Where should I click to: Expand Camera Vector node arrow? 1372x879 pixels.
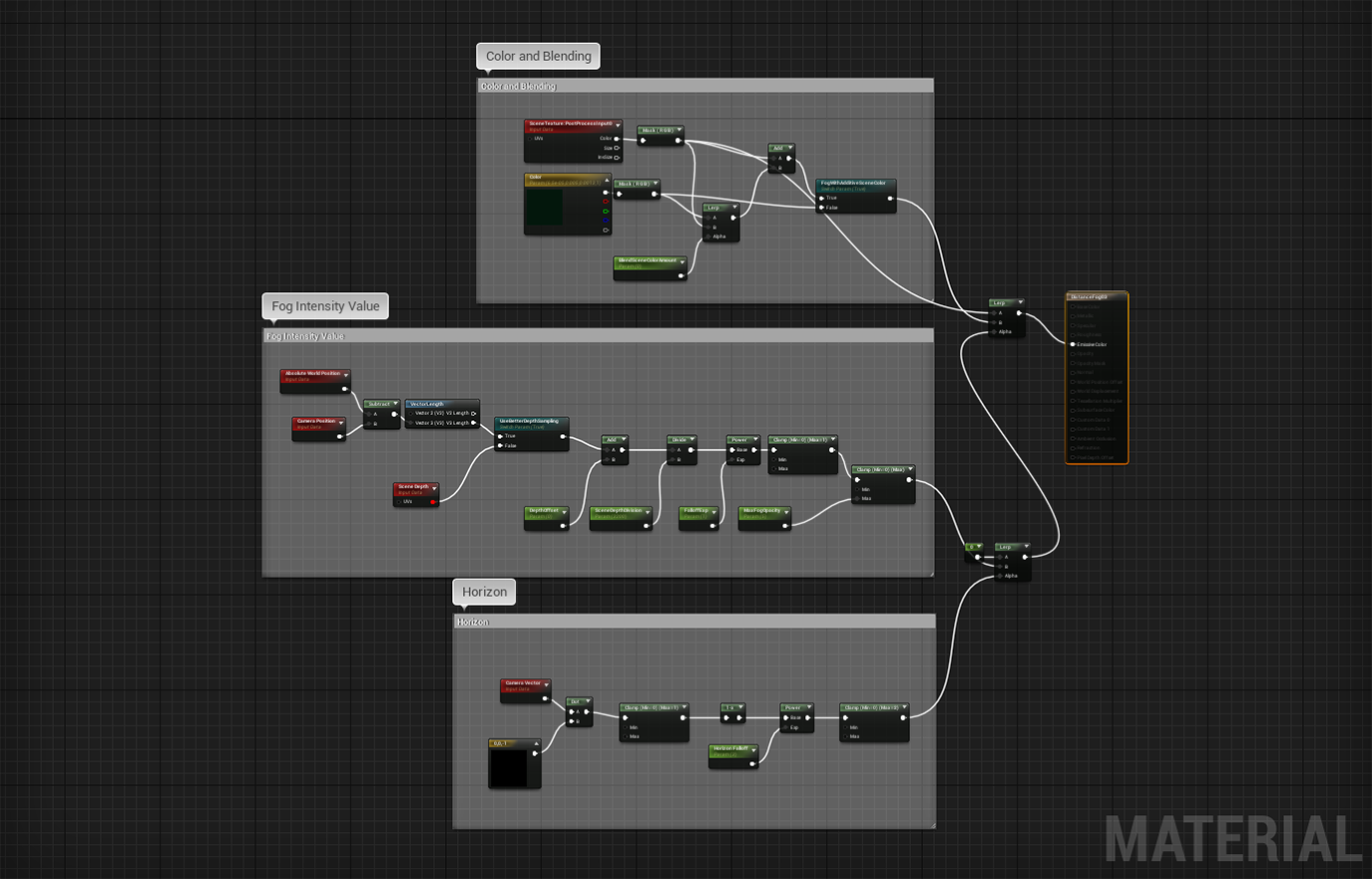pos(547,684)
